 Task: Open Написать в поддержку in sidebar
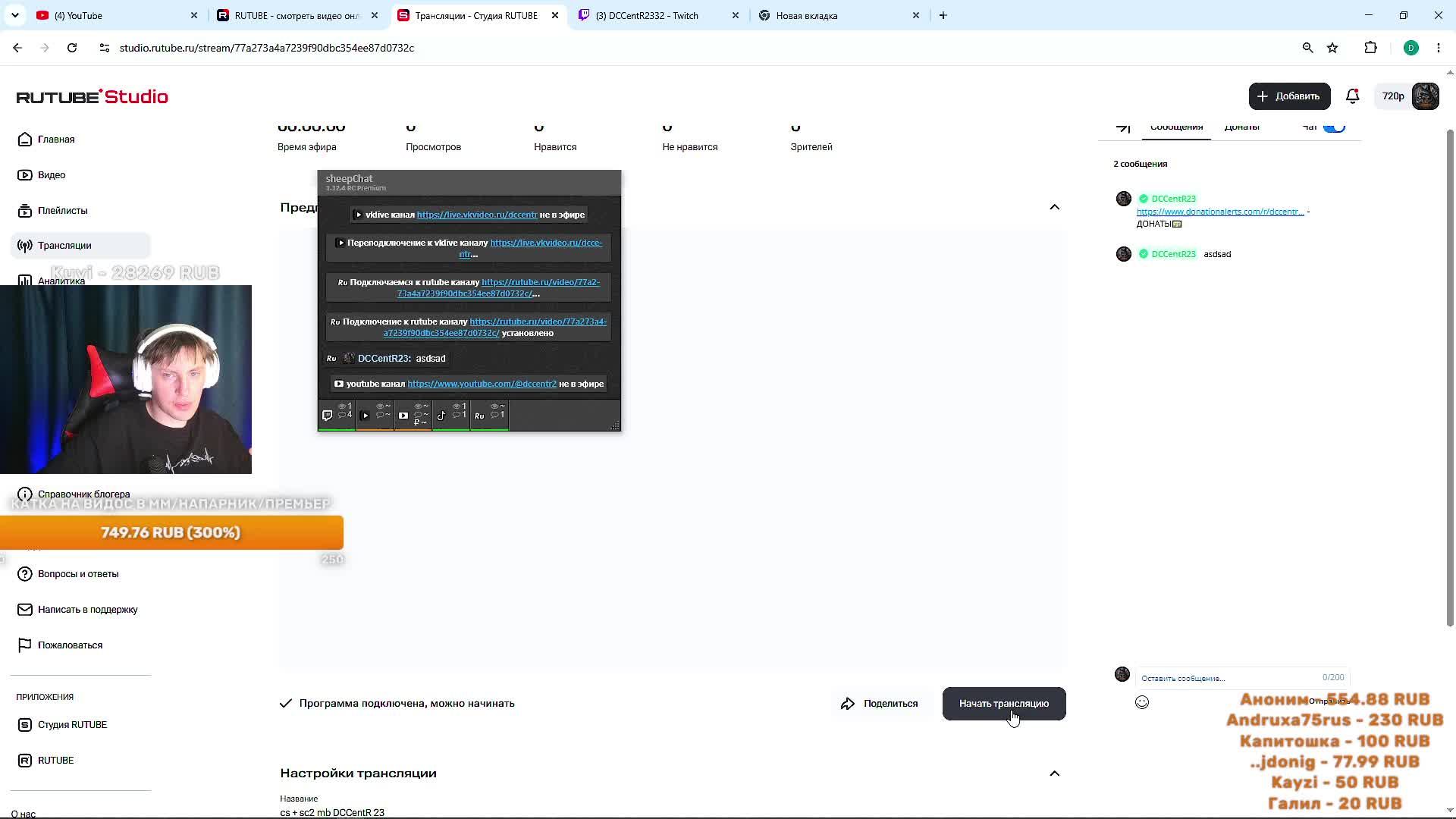coord(87,610)
